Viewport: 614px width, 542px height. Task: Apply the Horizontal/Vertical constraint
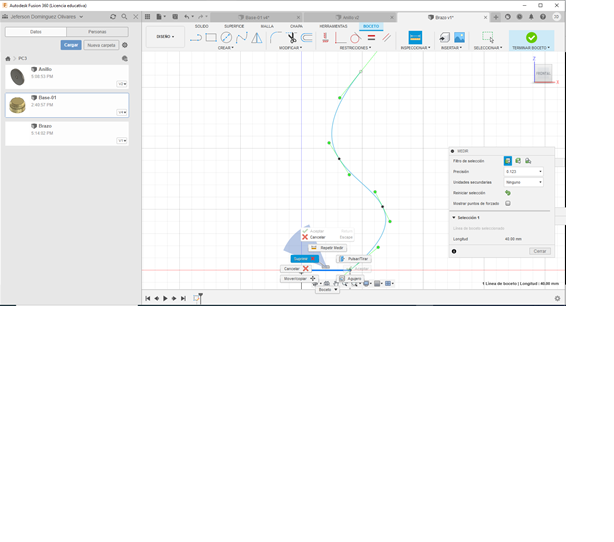point(325,38)
